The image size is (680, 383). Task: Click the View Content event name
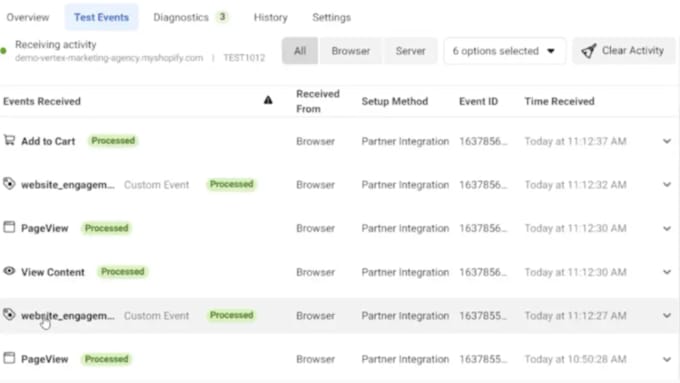tap(53, 272)
